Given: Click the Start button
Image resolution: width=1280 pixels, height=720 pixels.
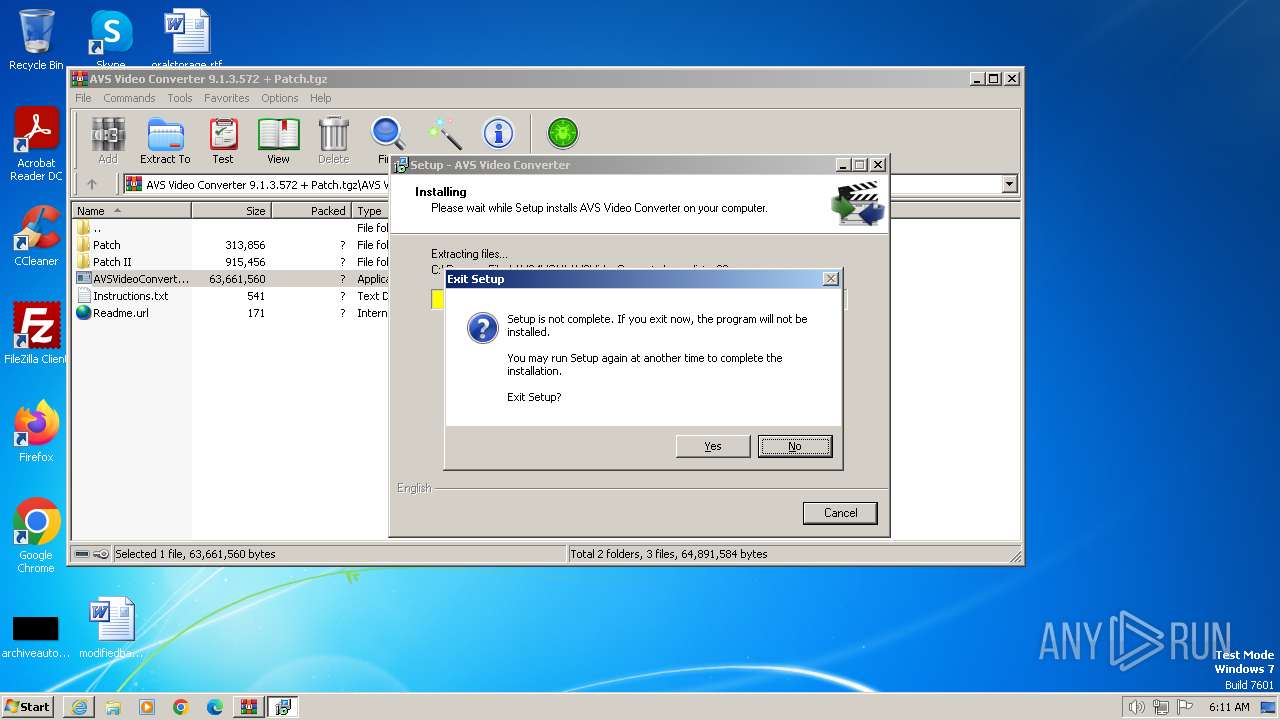Looking at the screenshot, I should pyautogui.click(x=28, y=707).
